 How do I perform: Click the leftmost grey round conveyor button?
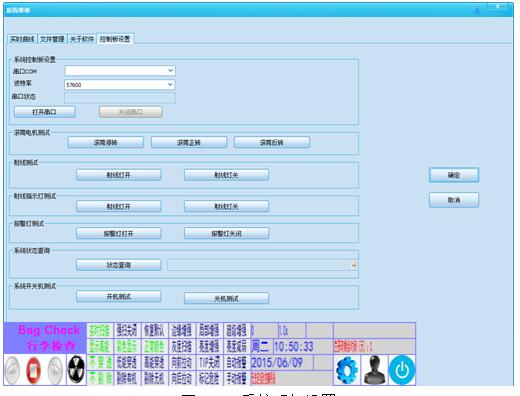(x=12, y=370)
